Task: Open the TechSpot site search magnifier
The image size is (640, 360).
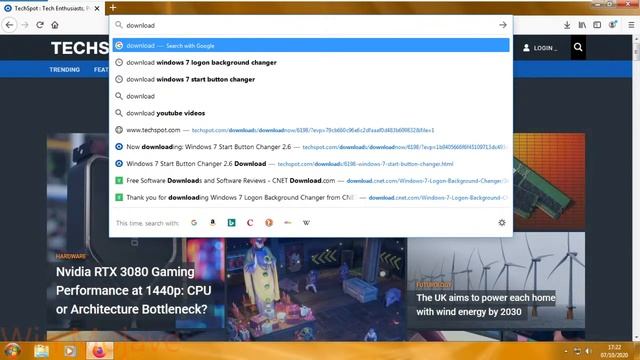Action: [x=578, y=47]
